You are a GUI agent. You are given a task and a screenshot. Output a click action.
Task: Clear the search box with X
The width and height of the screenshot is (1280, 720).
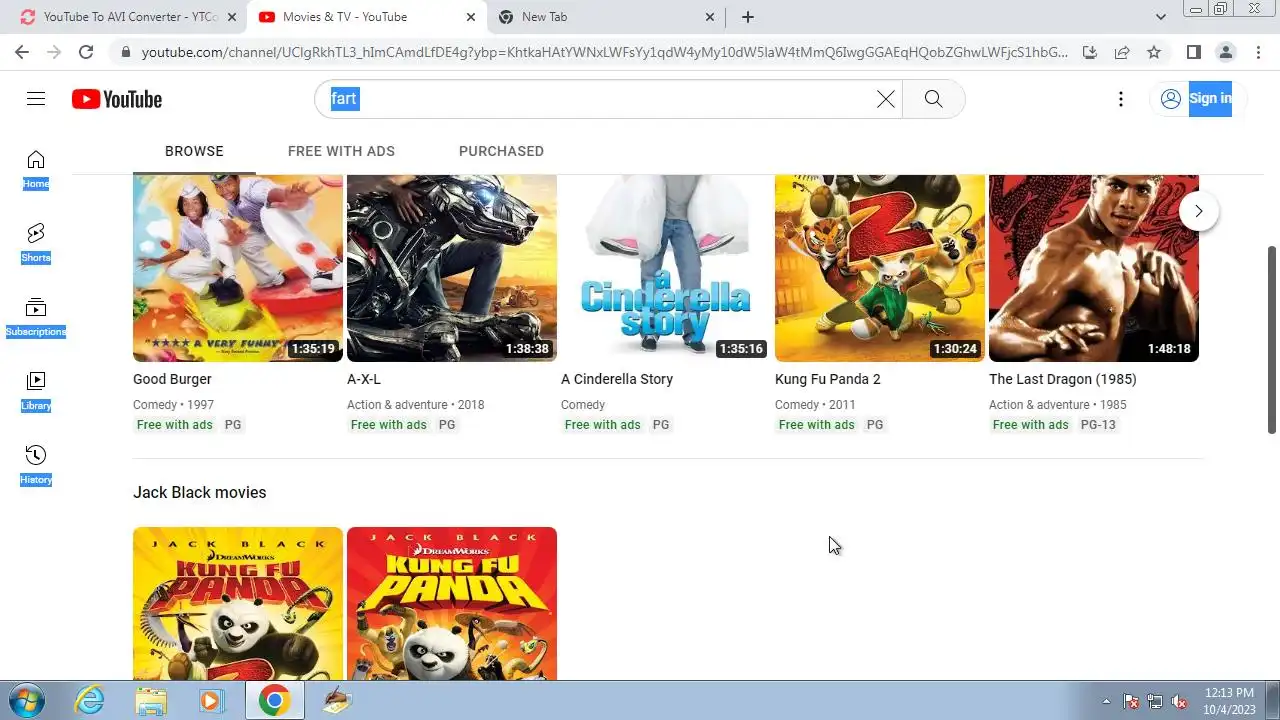886,99
